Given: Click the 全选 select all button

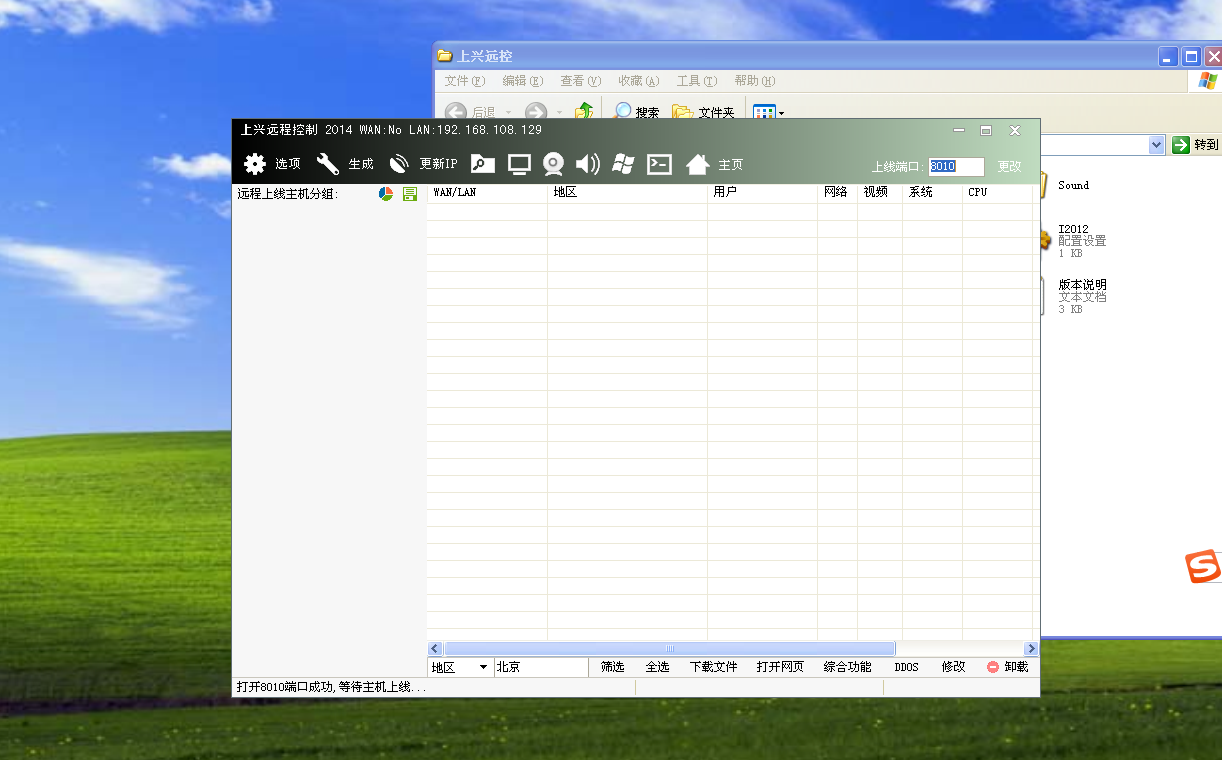Looking at the screenshot, I should (x=657, y=667).
